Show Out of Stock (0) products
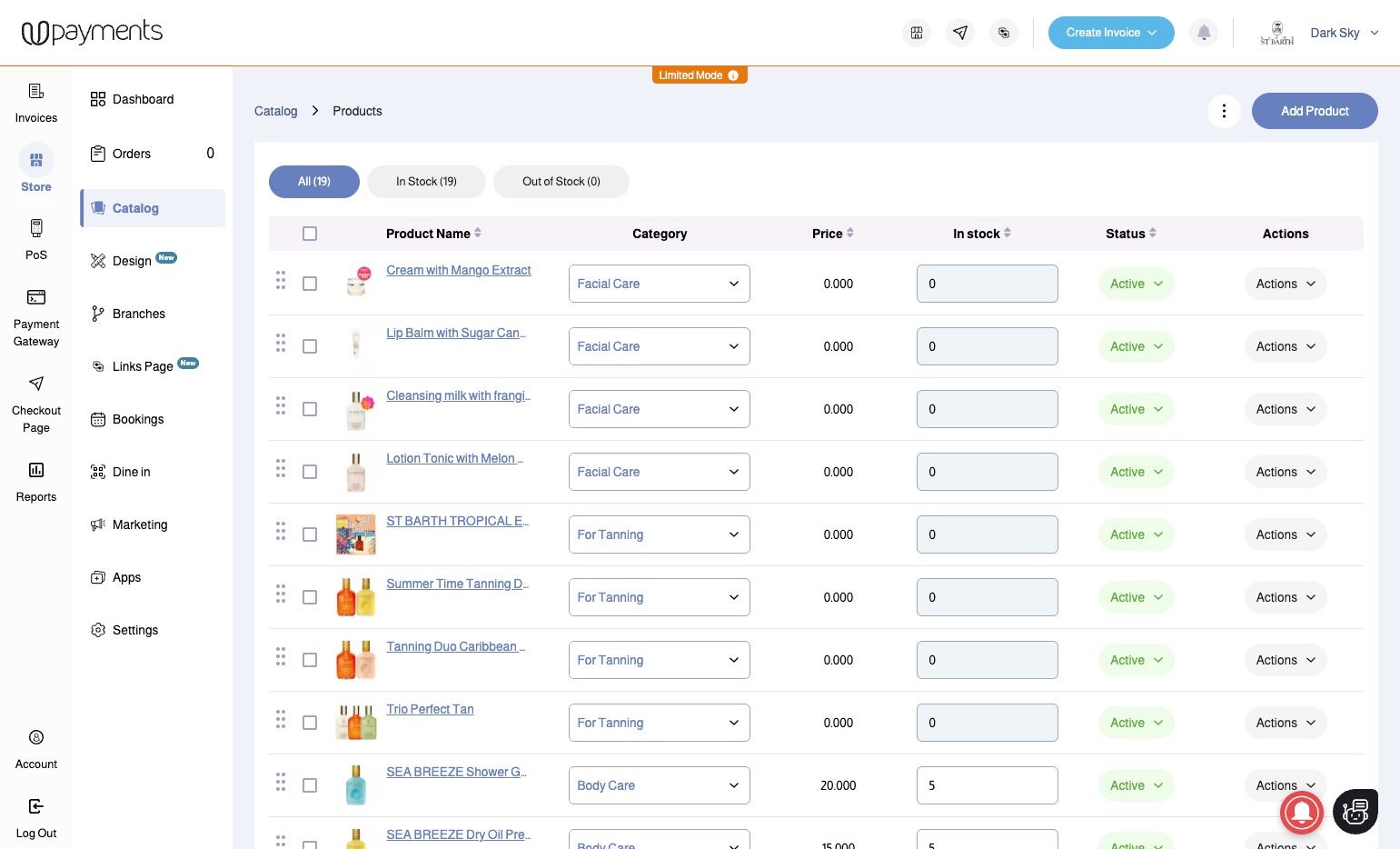This screenshot has height=849, width=1400. click(561, 182)
